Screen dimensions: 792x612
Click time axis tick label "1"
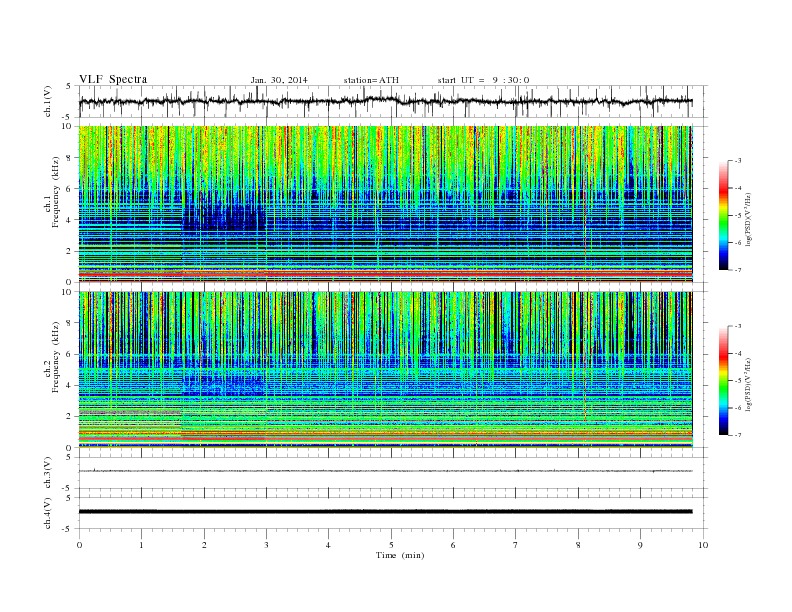[x=141, y=545]
